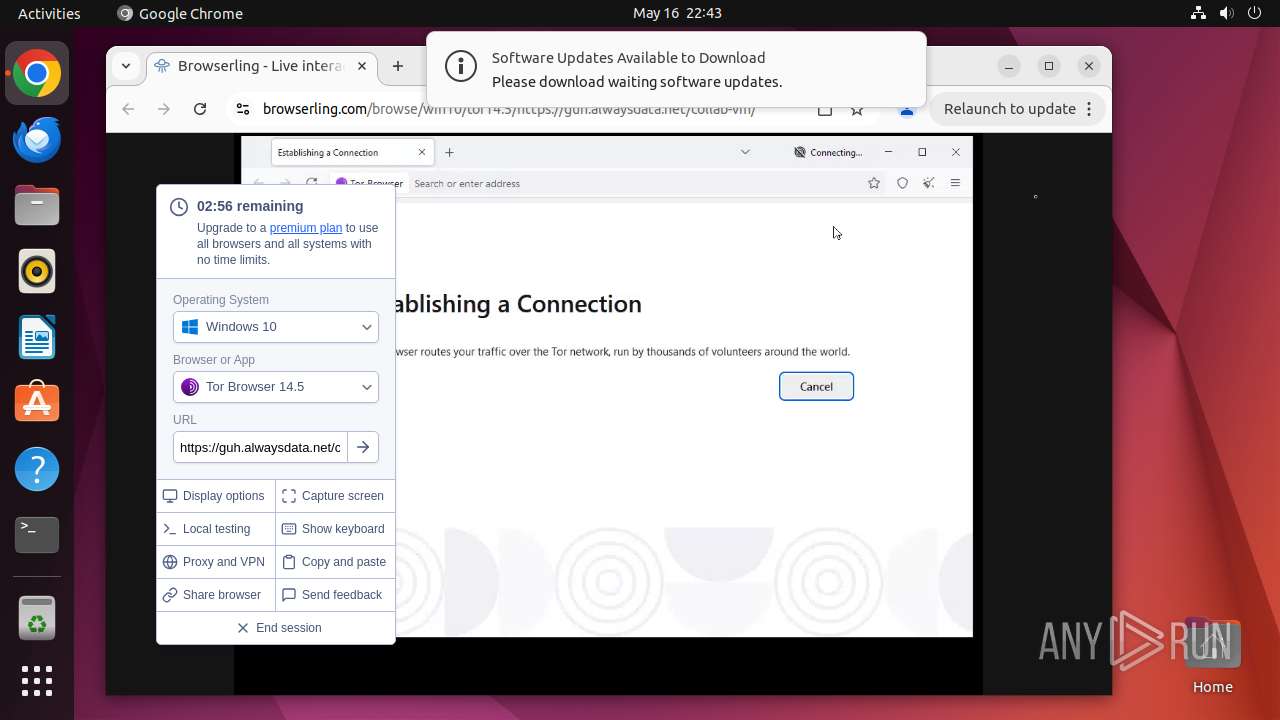This screenshot has width=1280, height=720.
Task: Open the Help icon in the dock
Action: point(37,469)
